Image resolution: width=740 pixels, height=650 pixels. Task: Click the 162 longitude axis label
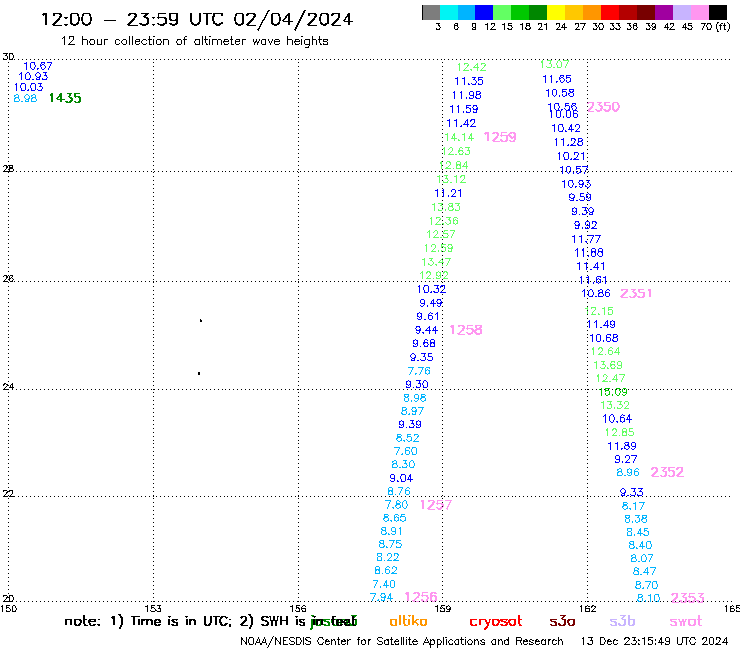588,608
